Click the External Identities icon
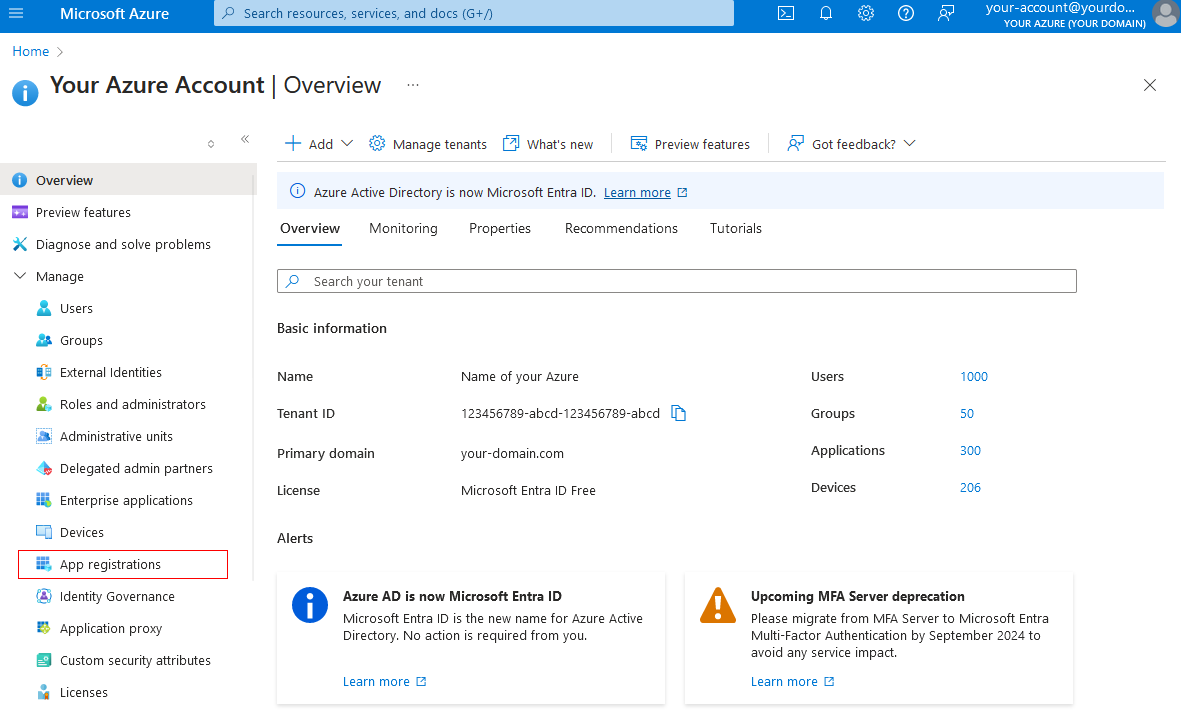Viewport: 1181px width, 715px height. [x=44, y=372]
